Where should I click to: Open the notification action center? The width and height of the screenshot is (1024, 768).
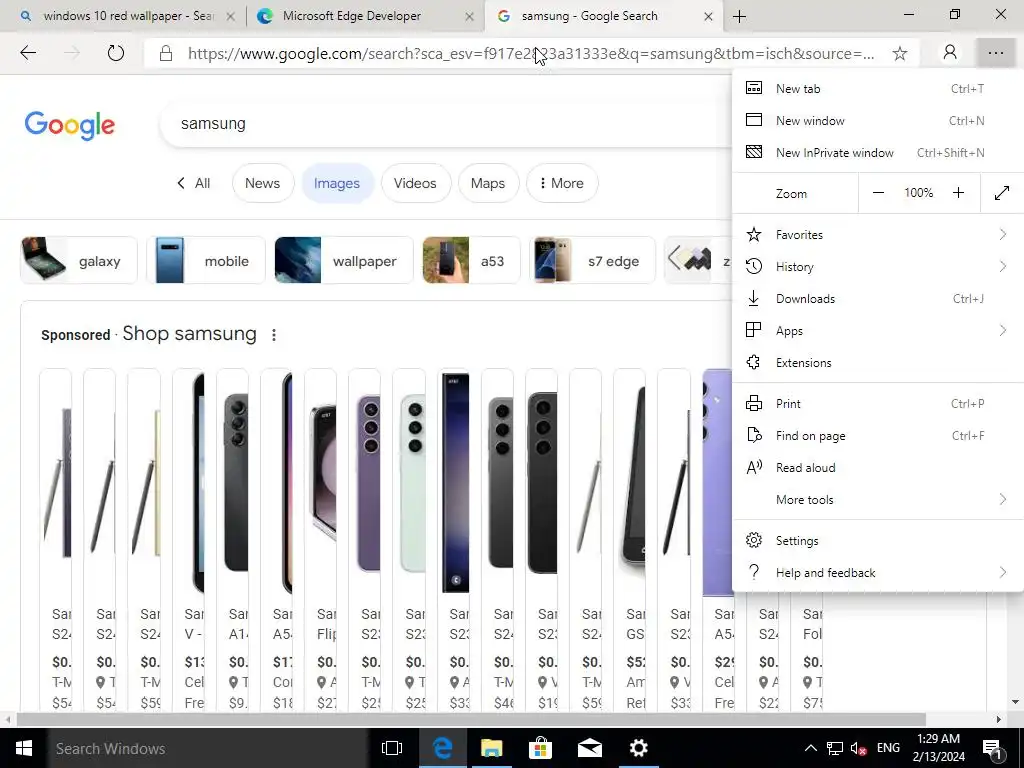(x=993, y=748)
